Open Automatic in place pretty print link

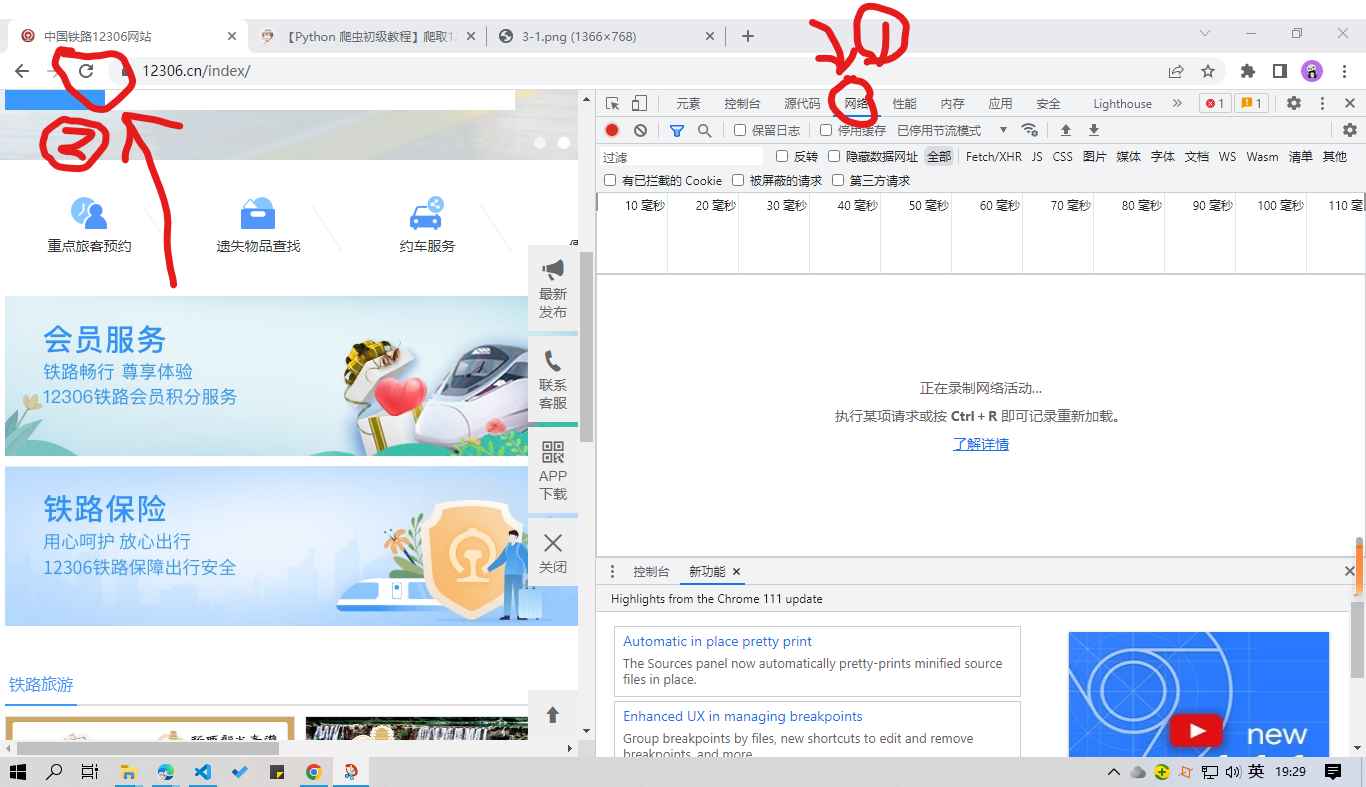(717, 641)
